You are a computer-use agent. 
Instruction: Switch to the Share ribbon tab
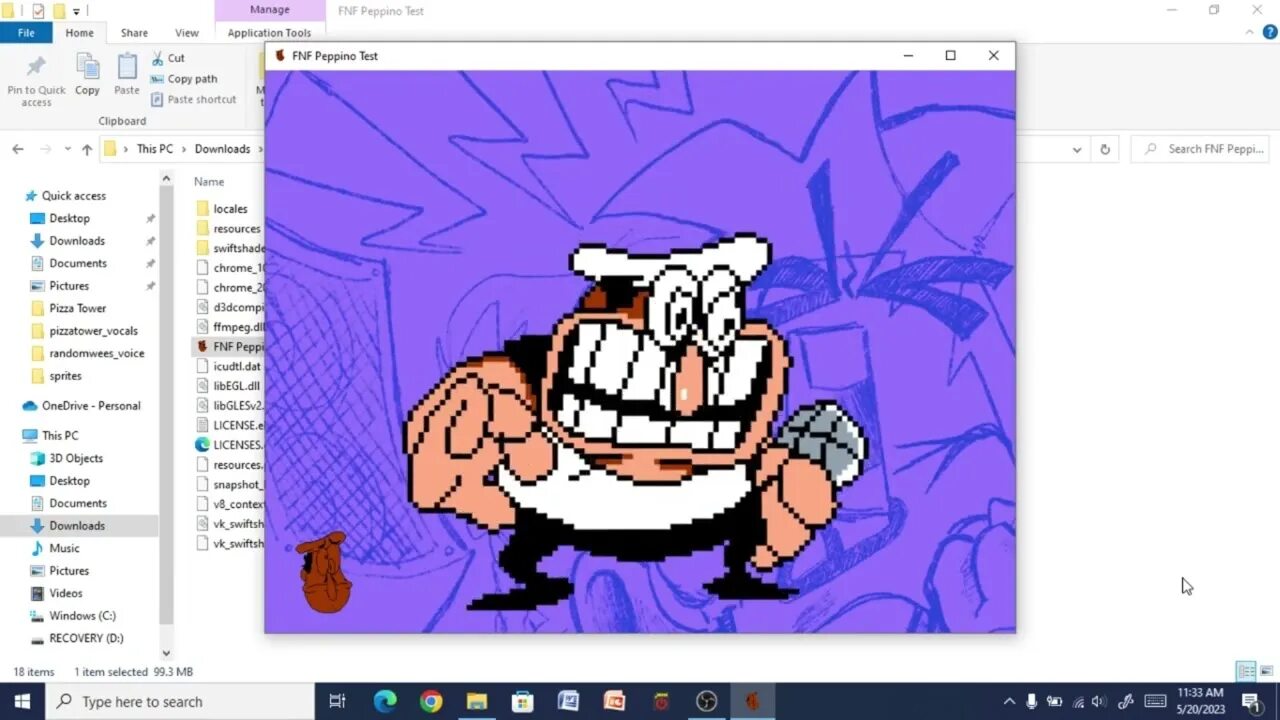tap(134, 33)
